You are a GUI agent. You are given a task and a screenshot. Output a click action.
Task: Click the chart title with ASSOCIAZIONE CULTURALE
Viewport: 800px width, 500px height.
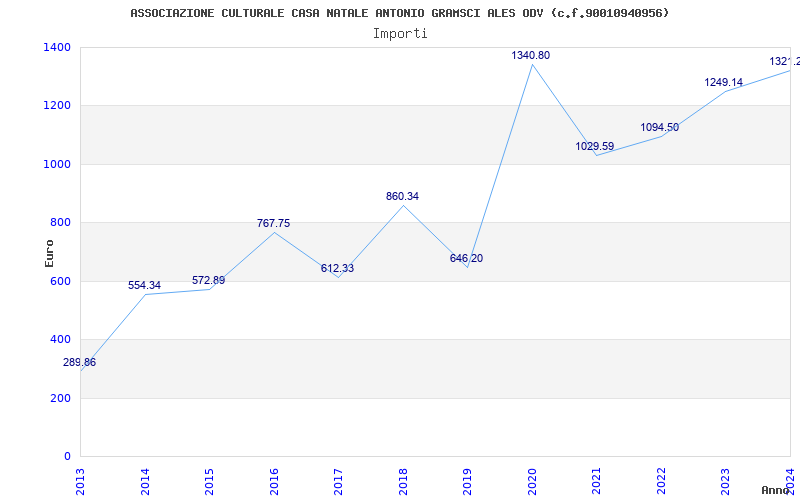click(400, 13)
